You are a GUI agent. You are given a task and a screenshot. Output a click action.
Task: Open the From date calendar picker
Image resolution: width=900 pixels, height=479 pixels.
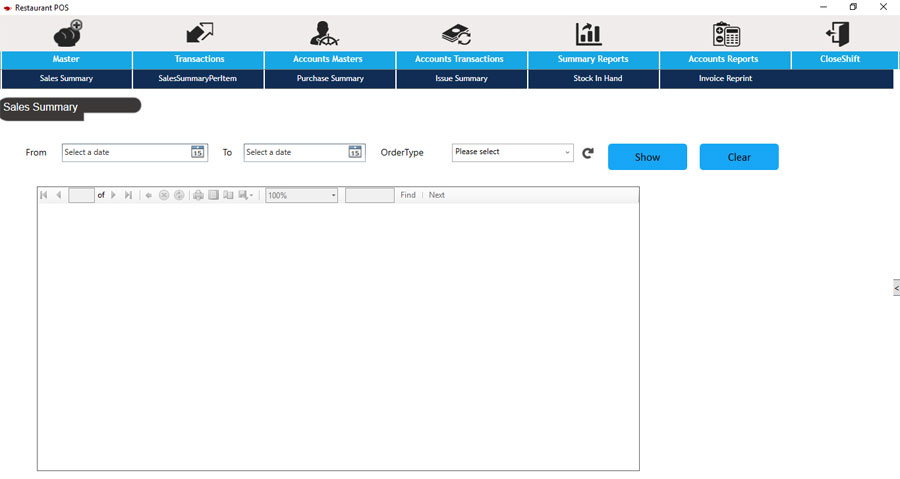(197, 152)
